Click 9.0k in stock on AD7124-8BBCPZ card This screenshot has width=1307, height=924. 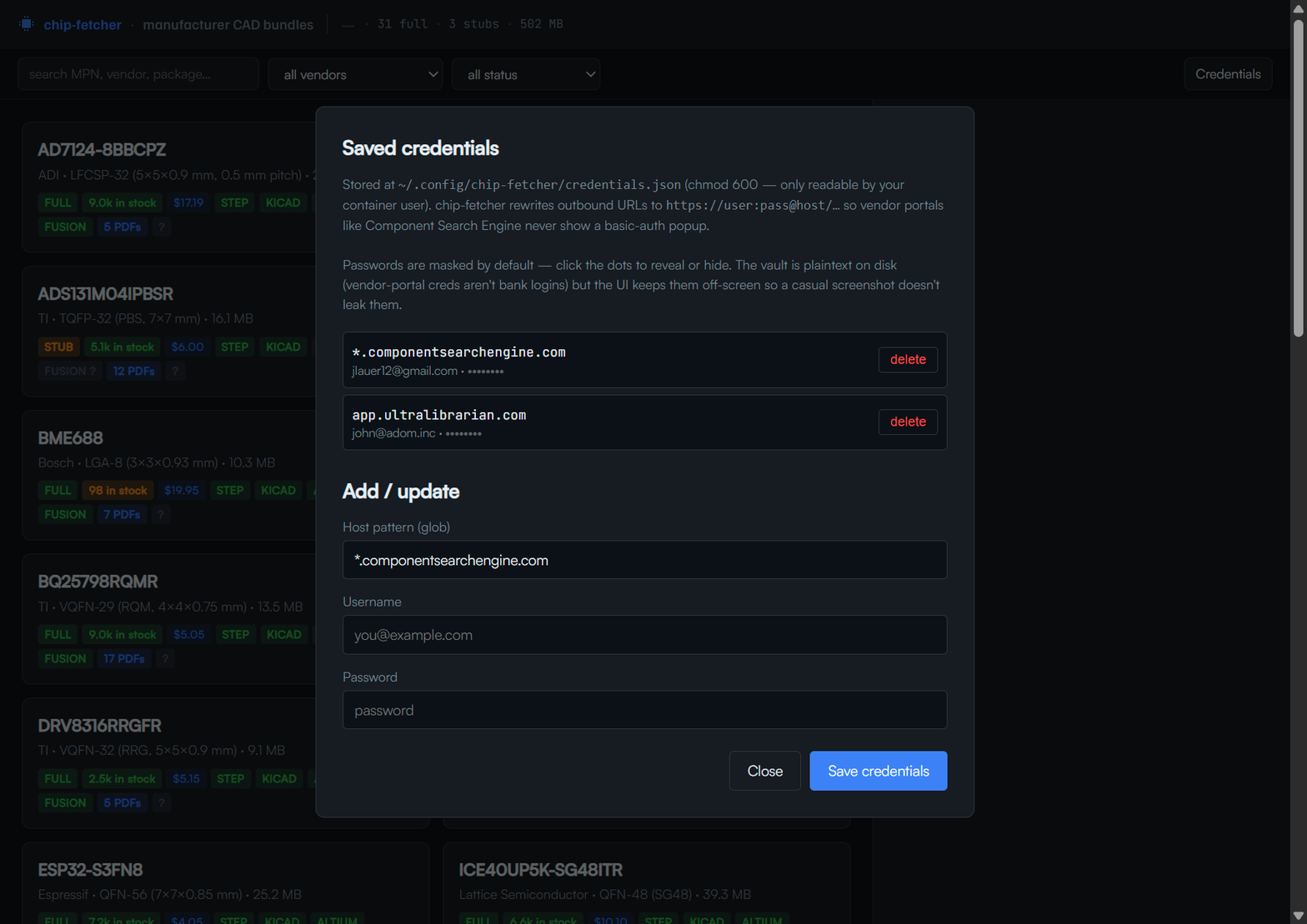point(123,202)
